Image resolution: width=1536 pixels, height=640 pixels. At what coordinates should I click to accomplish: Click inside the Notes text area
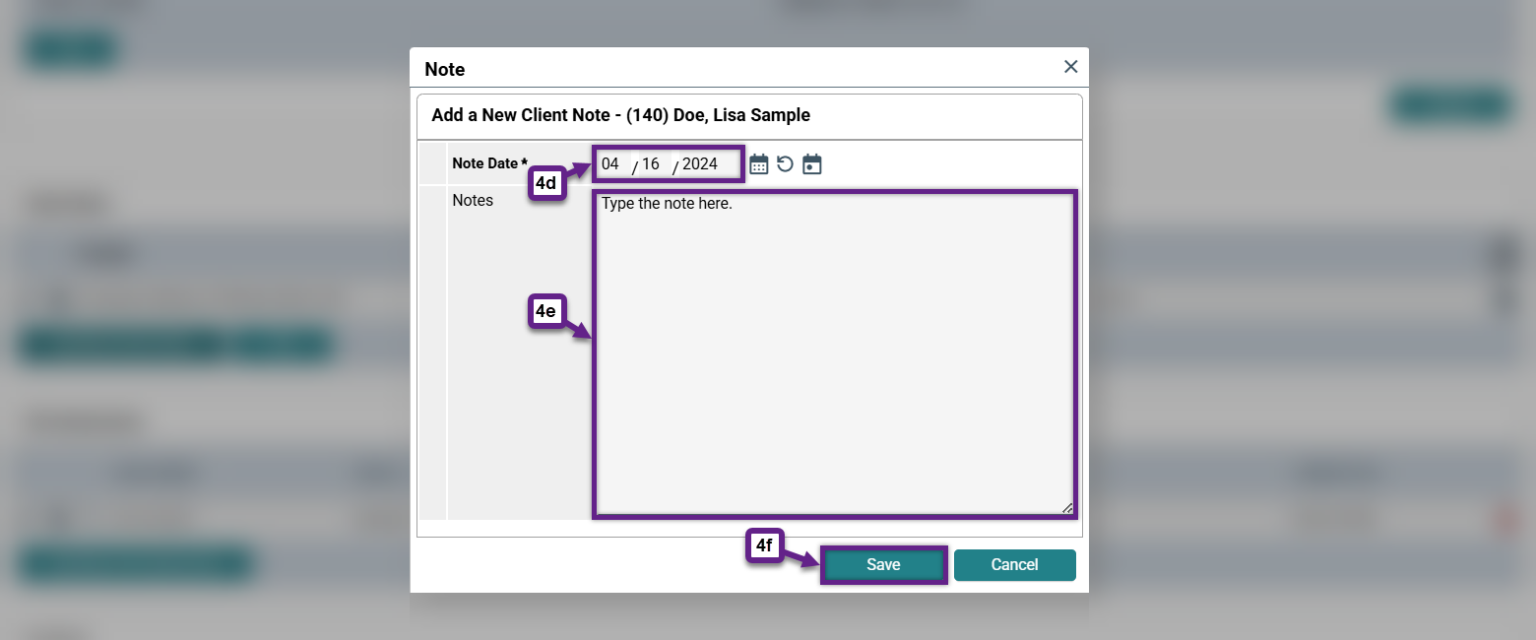(835, 354)
